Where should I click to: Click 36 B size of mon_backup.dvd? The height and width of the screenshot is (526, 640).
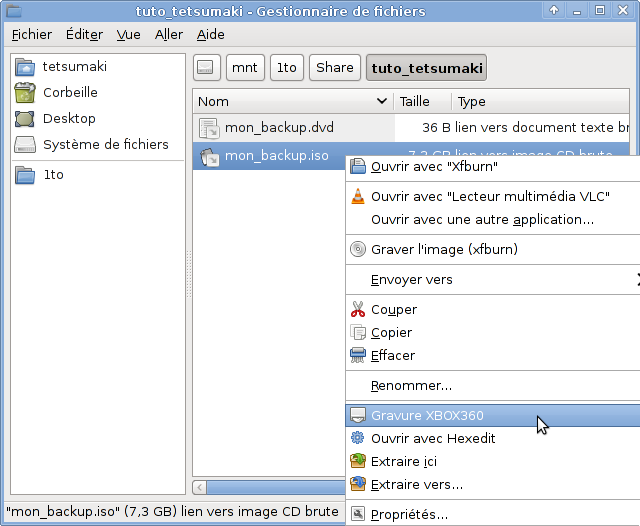tap(436, 128)
